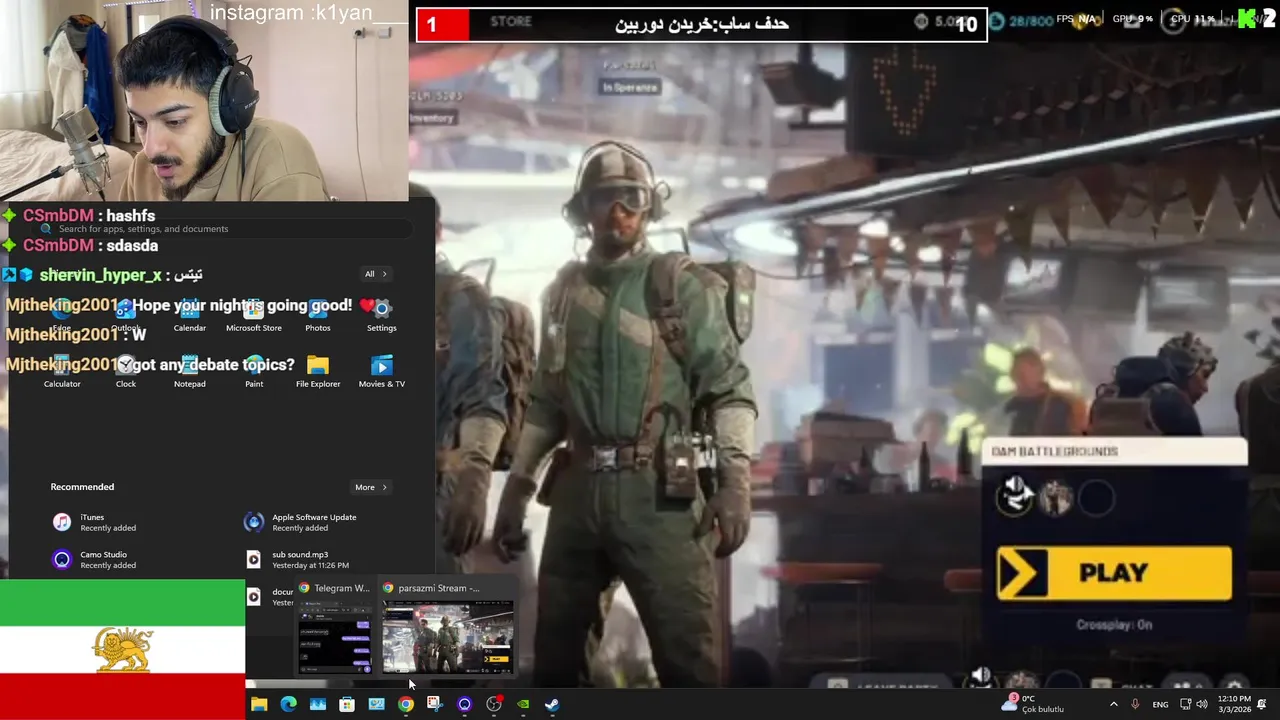Viewport: 1280px width, 720px height.
Task: Click microphone icon in system tray
Action: [1135, 704]
